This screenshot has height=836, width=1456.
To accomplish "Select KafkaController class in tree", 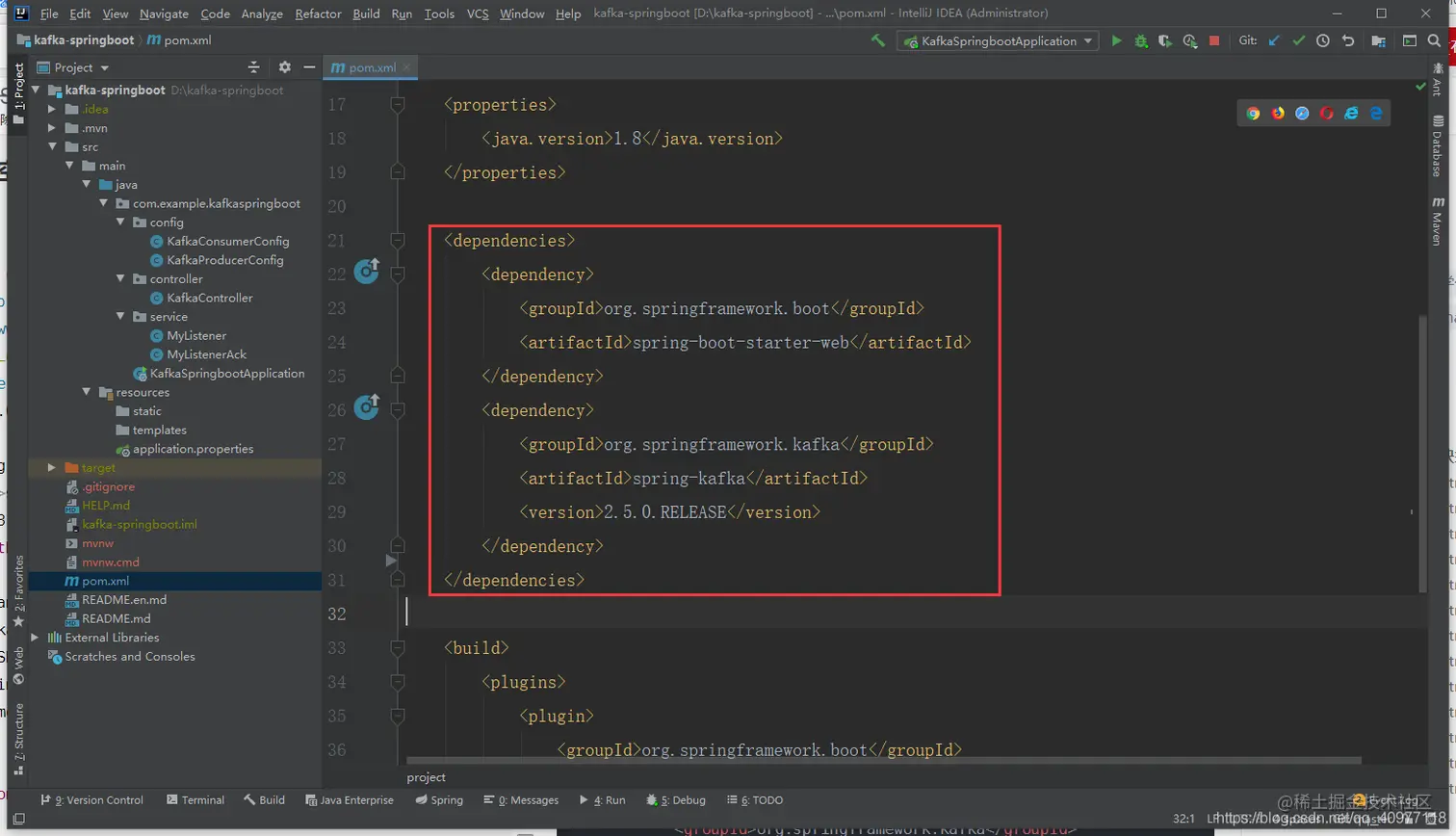I will pyautogui.click(x=209, y=298).
